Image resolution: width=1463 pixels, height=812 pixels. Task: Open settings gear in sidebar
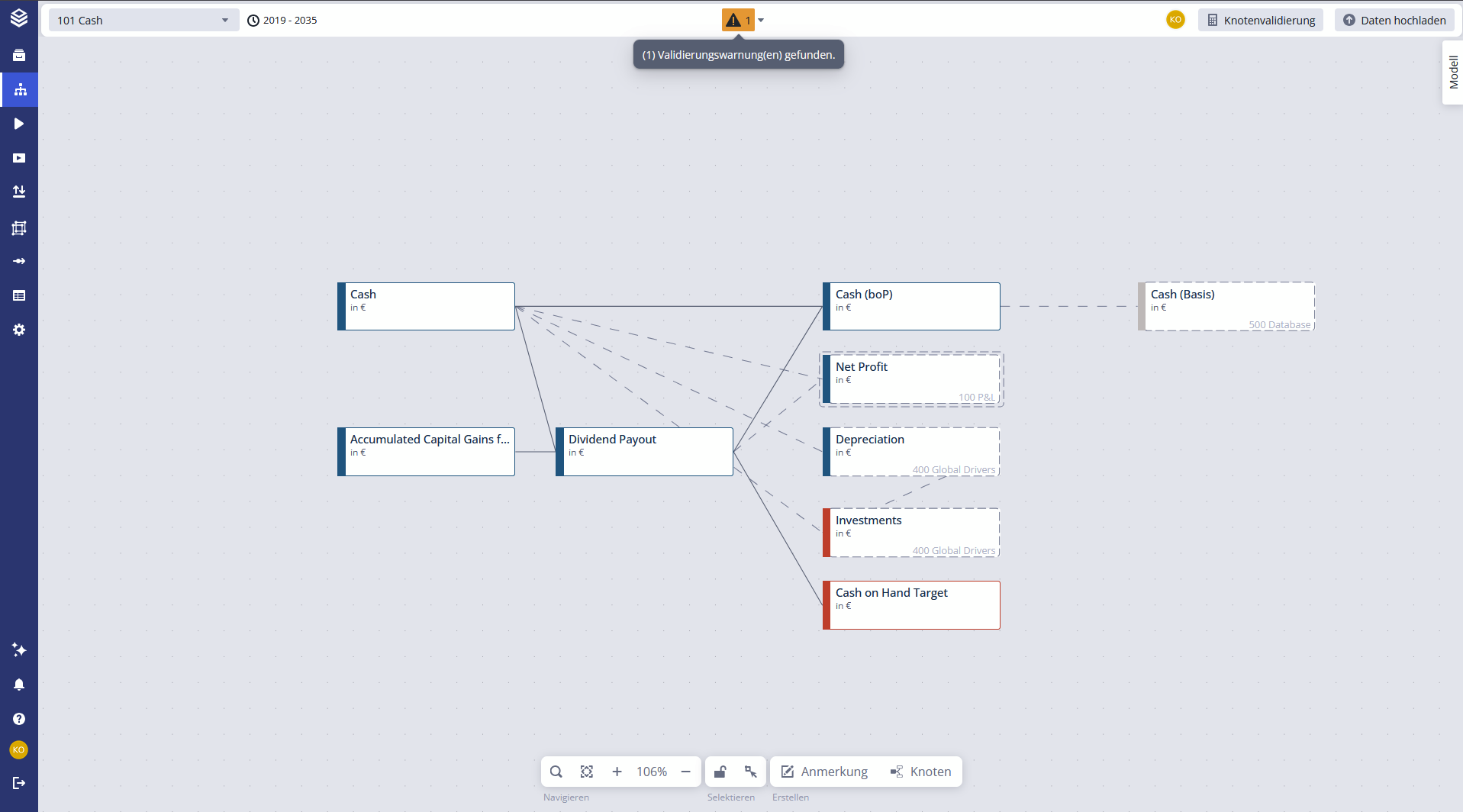(x=19, y=330)
